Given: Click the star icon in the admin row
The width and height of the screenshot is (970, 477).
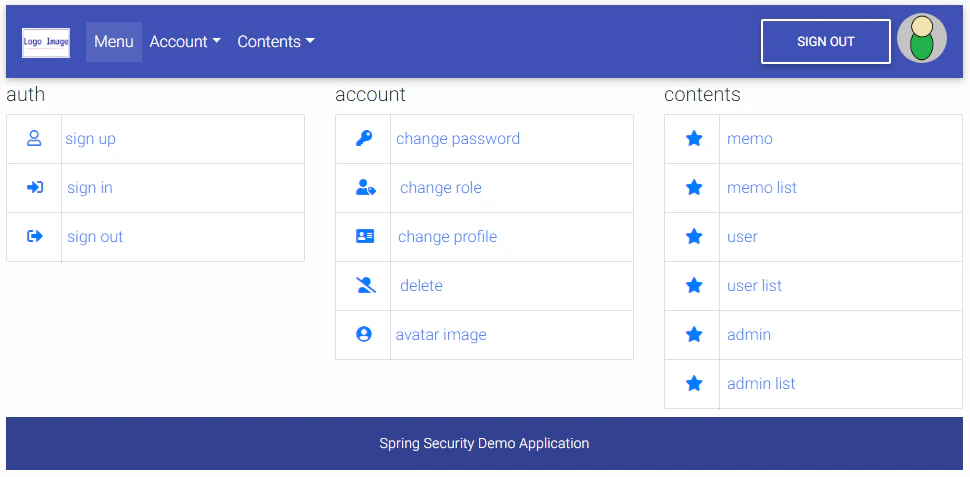Looking at the screenshot, I should click(694, 334).
